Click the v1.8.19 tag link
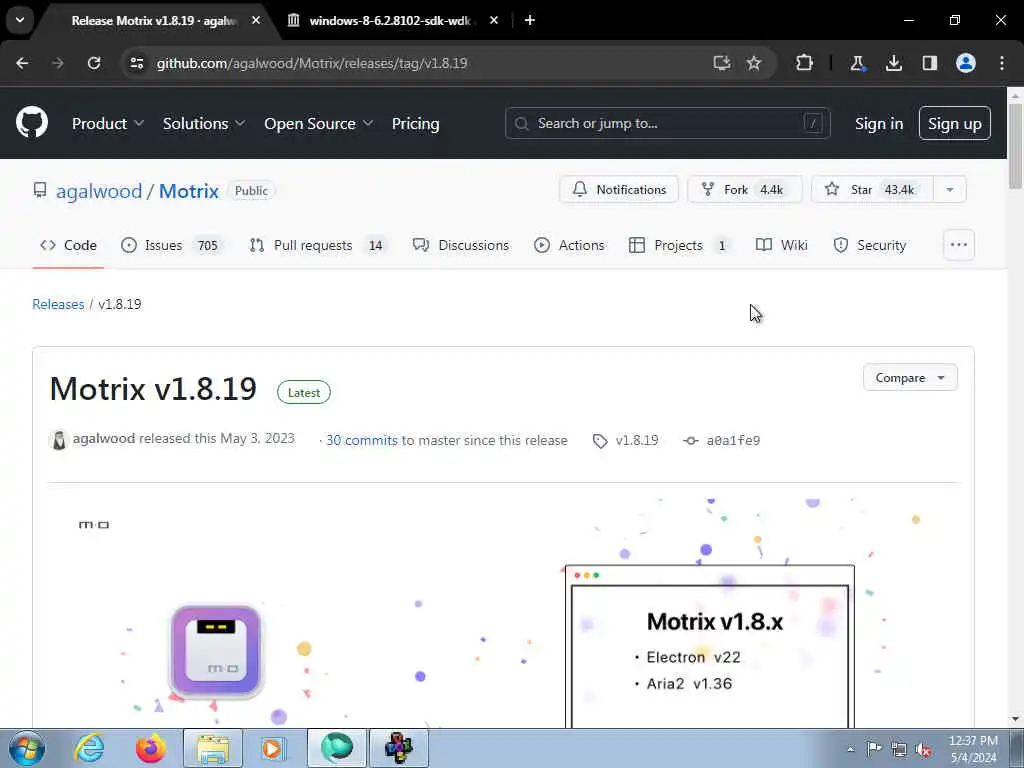This screenshot has height=768, width=1024. [x=637, y=440]
